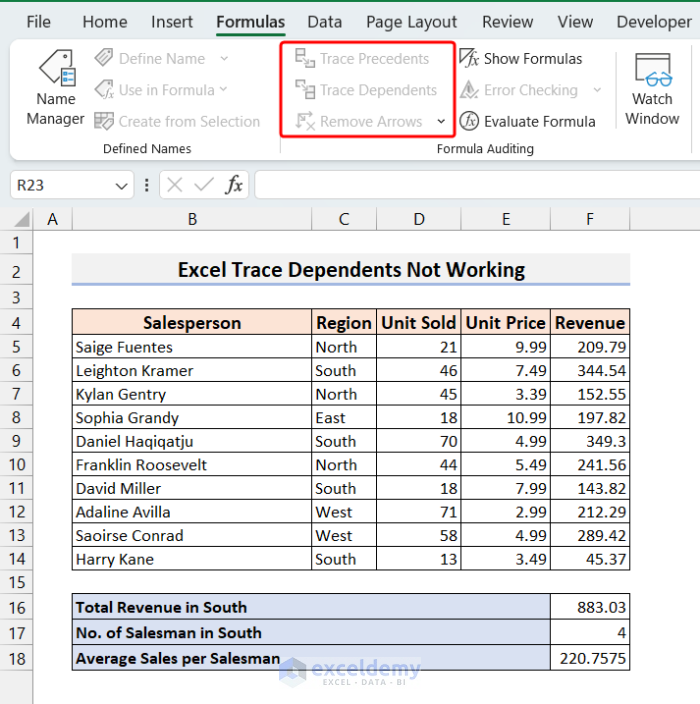Open the Name Box dropdown

121,185
